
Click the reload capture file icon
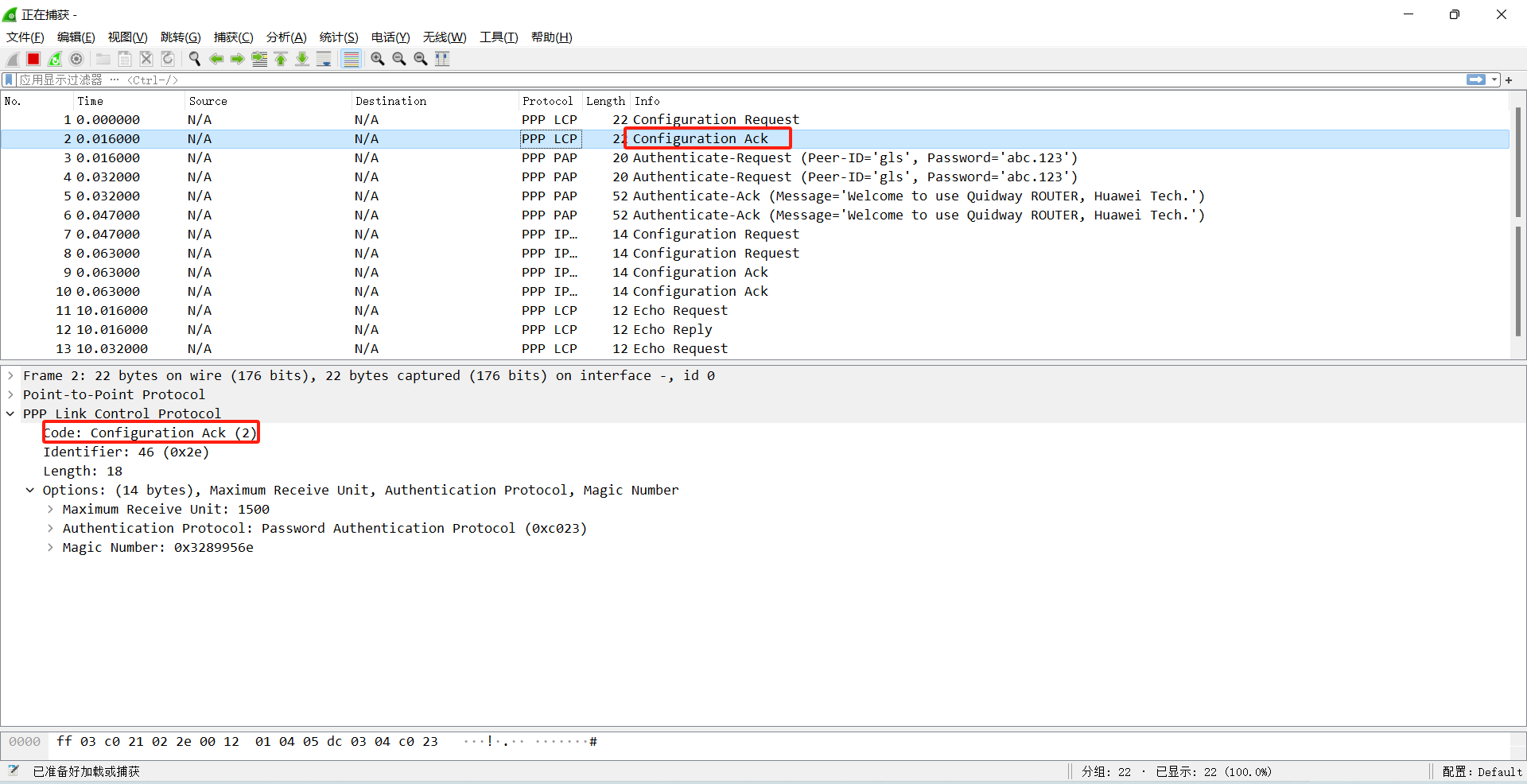tap(168, 59)
